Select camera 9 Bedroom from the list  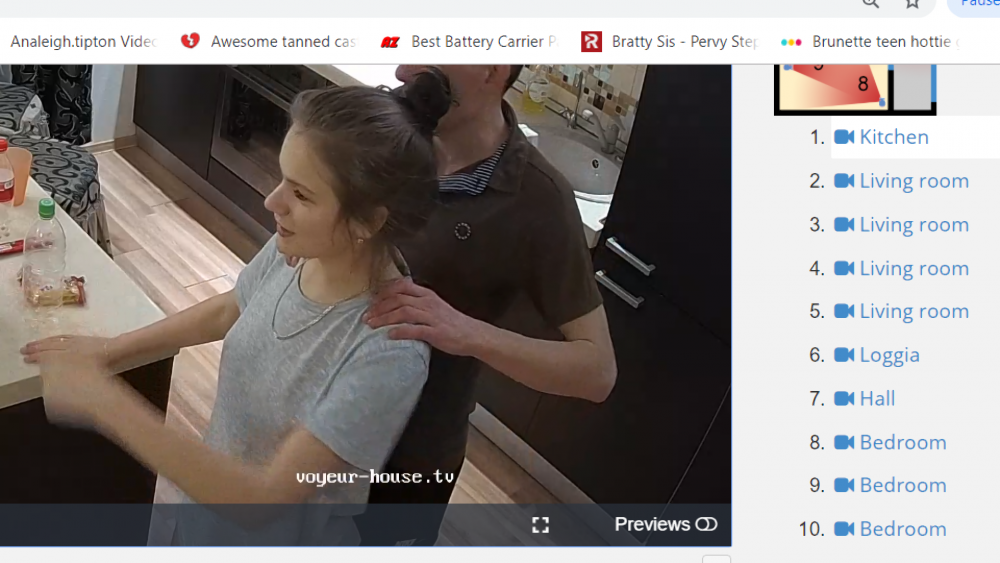902,485
